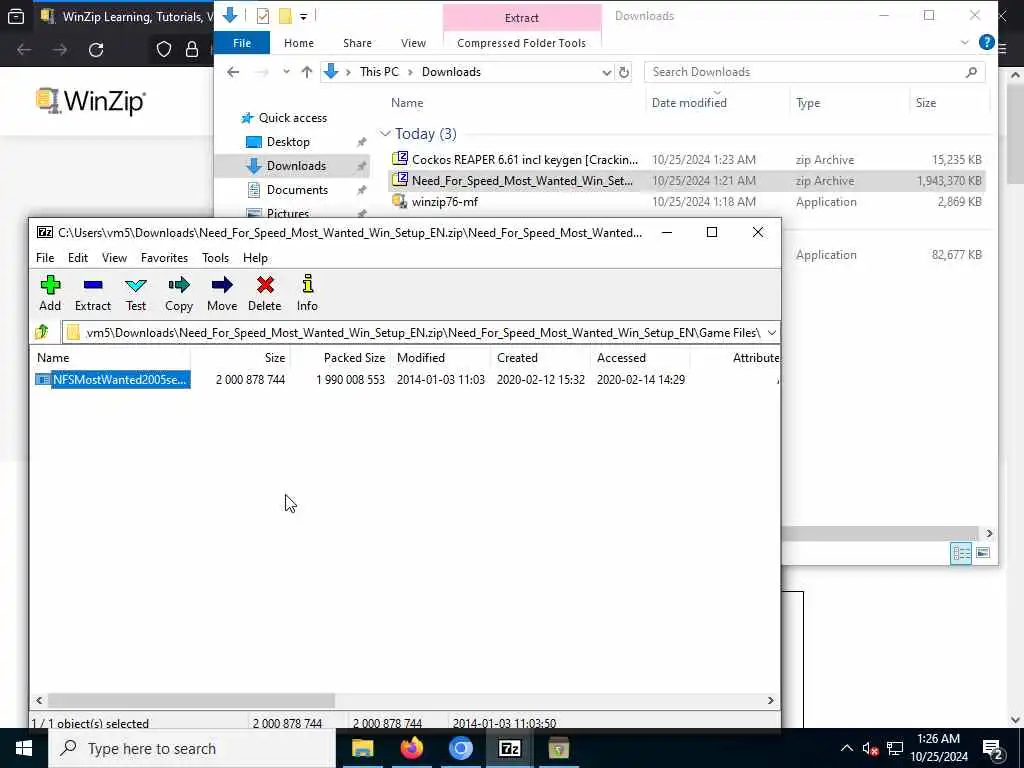Open Firefox from the taskbar
Image resolution: width=1024 pixels, height=768 pixels.
pos(411,748)
